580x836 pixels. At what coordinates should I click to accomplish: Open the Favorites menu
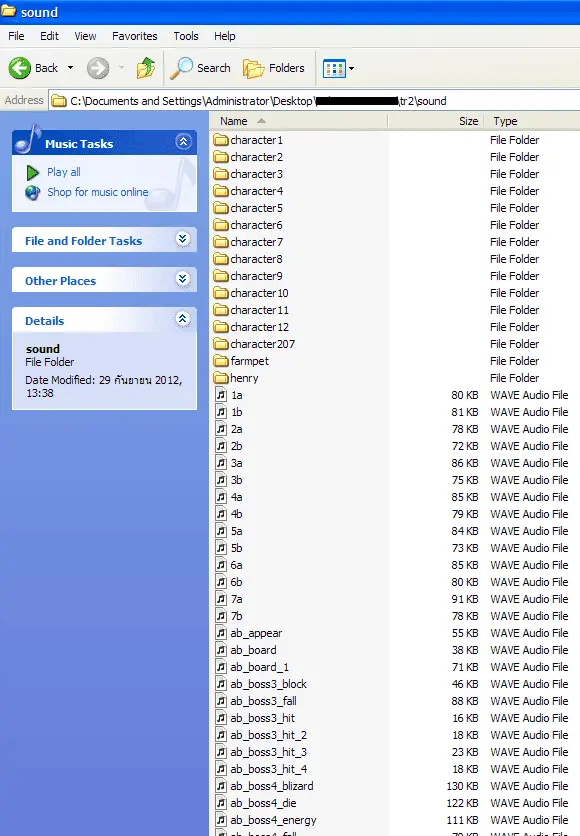click(x=134, y=36)
